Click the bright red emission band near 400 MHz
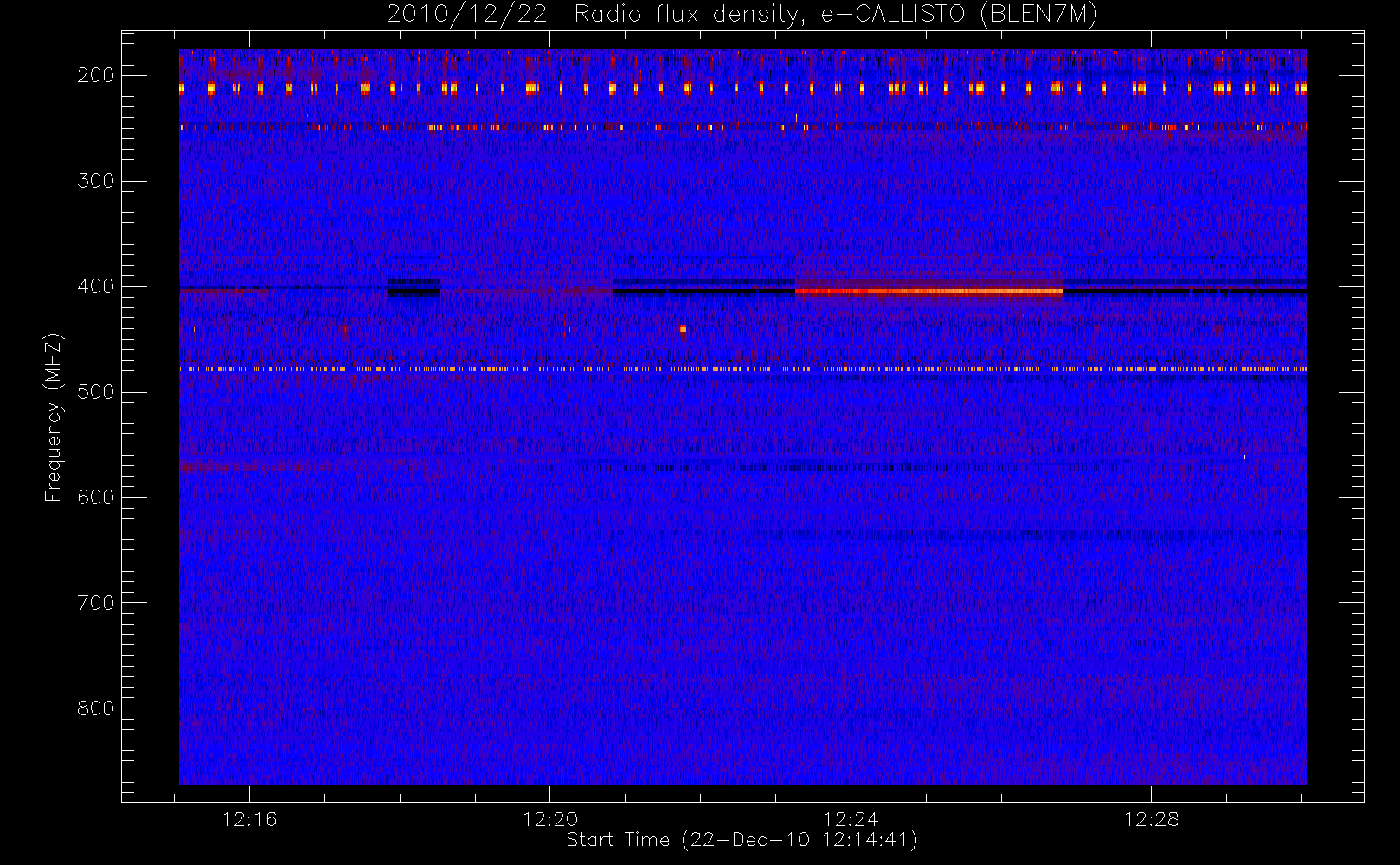Image resolution: width=1400 pixels, height=865 pixels. pyautogui.click(x=929, y=291)
